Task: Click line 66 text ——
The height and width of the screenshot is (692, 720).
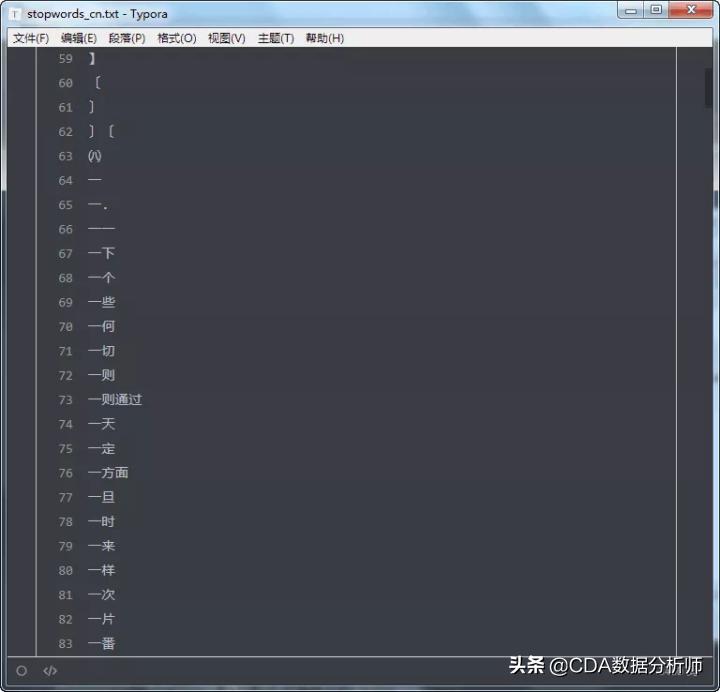Action: pos(101,229)
